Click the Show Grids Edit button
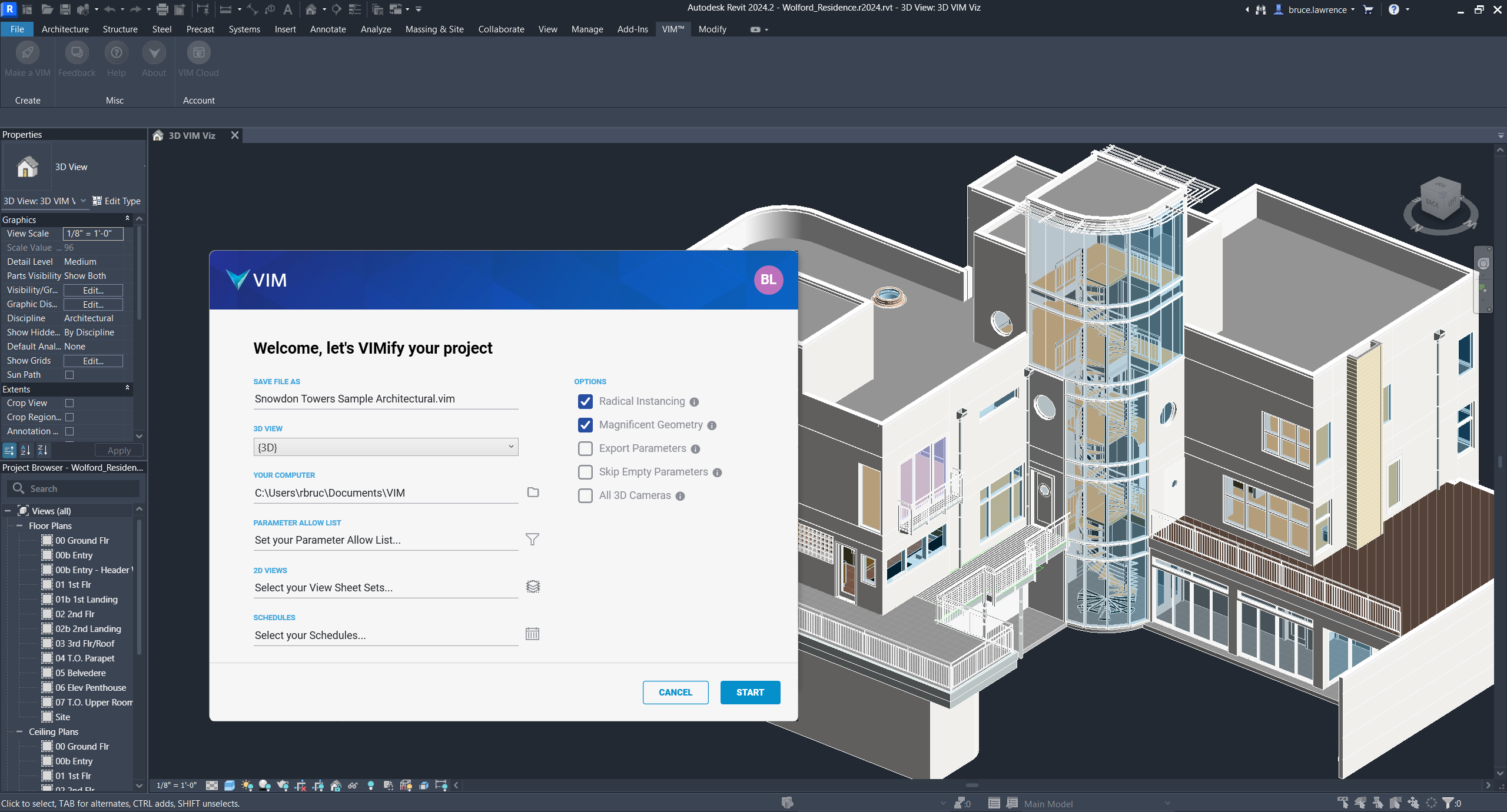Image resolution: width=1507 pixels, height=812 pixels. pyautogui.click(x=93, y=361)
